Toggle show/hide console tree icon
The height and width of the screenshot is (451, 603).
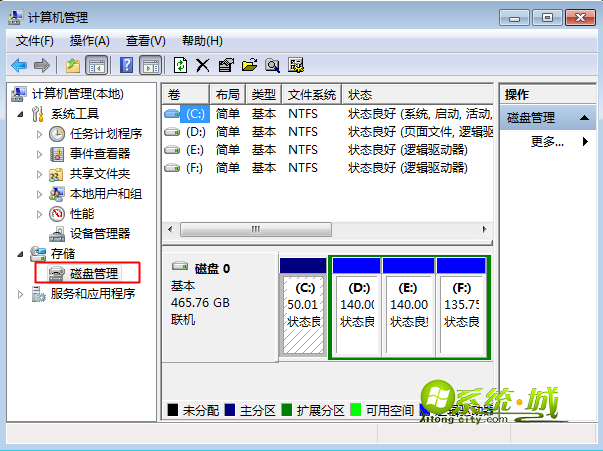point(96,66)
